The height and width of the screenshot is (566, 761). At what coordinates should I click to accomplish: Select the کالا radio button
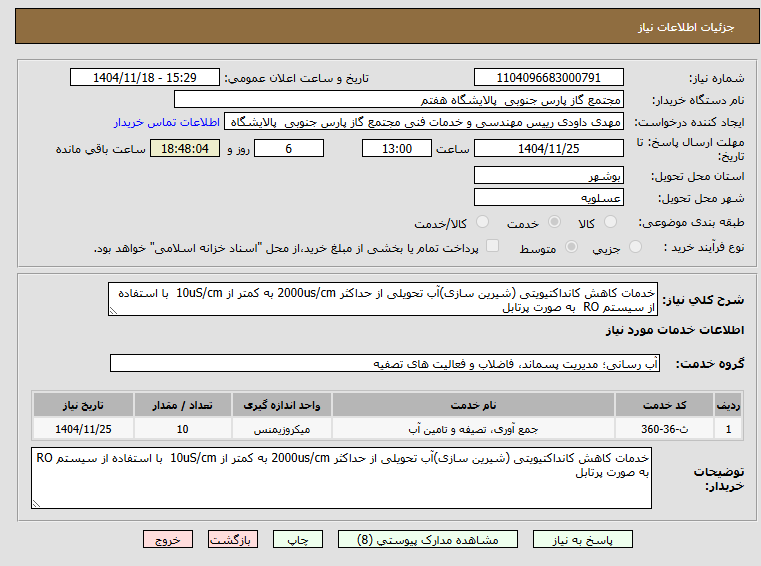[610, 222]
